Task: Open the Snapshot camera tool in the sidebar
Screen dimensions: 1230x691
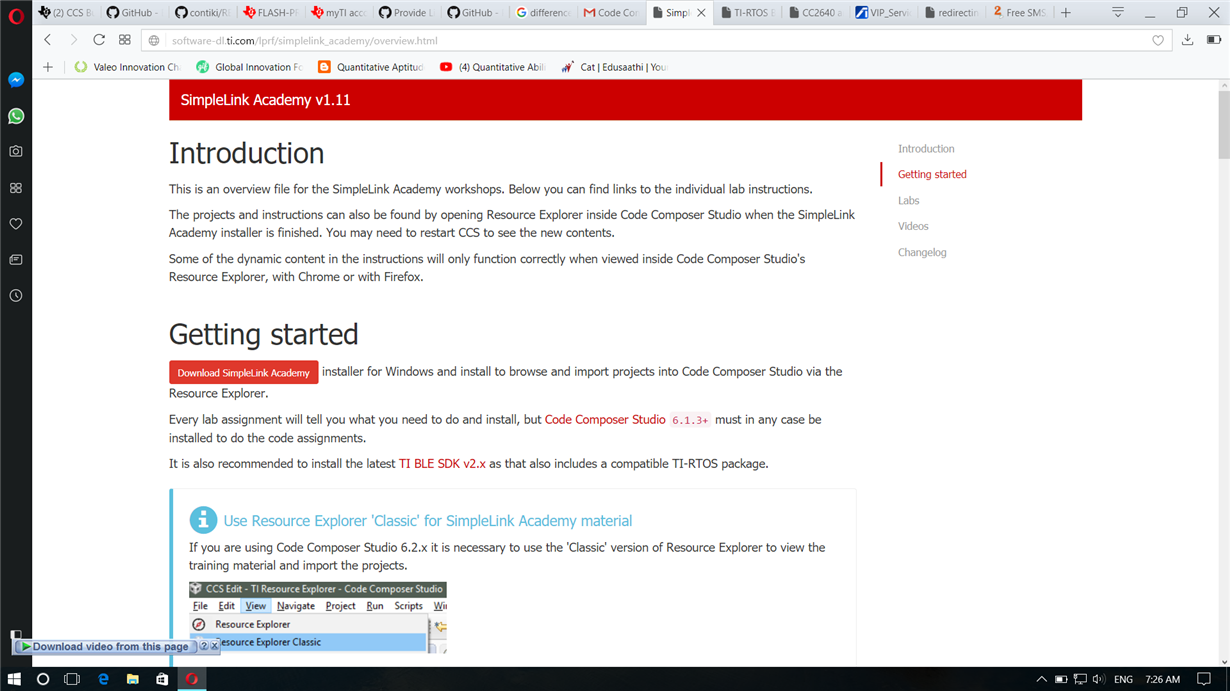Action: click(x=16, y=152)
